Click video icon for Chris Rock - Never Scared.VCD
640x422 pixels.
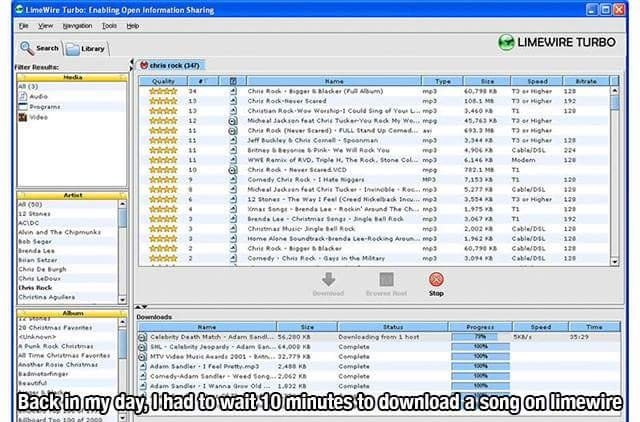tap(233, 170)
